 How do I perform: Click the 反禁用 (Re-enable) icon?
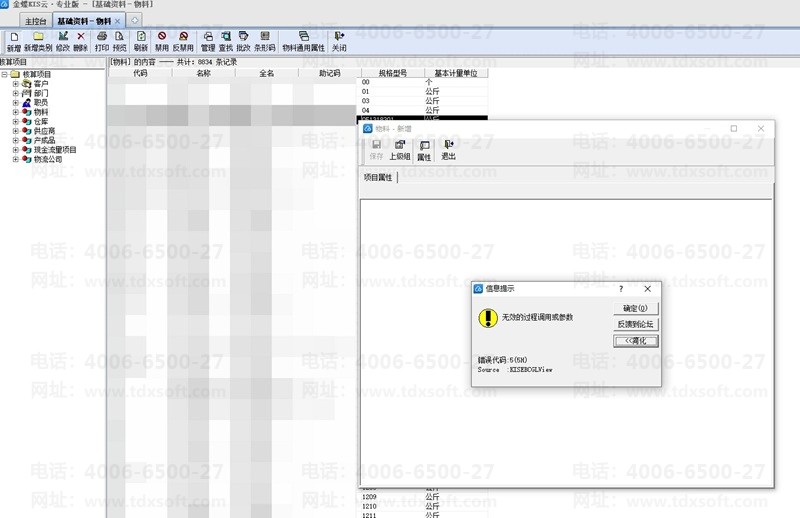[x=183, y=36]
